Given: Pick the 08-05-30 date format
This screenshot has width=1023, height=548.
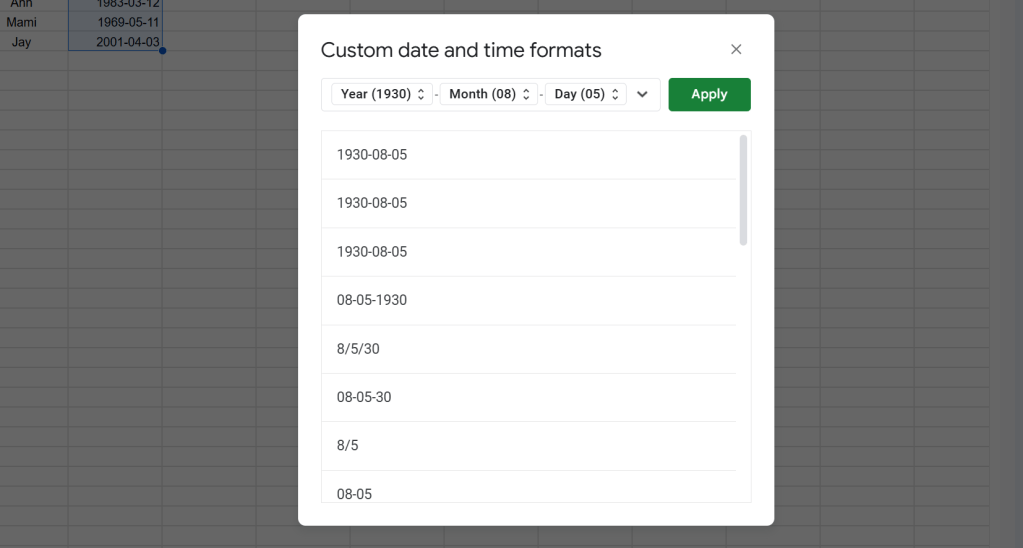Looking at the screenshot, I should pos(528,397).
